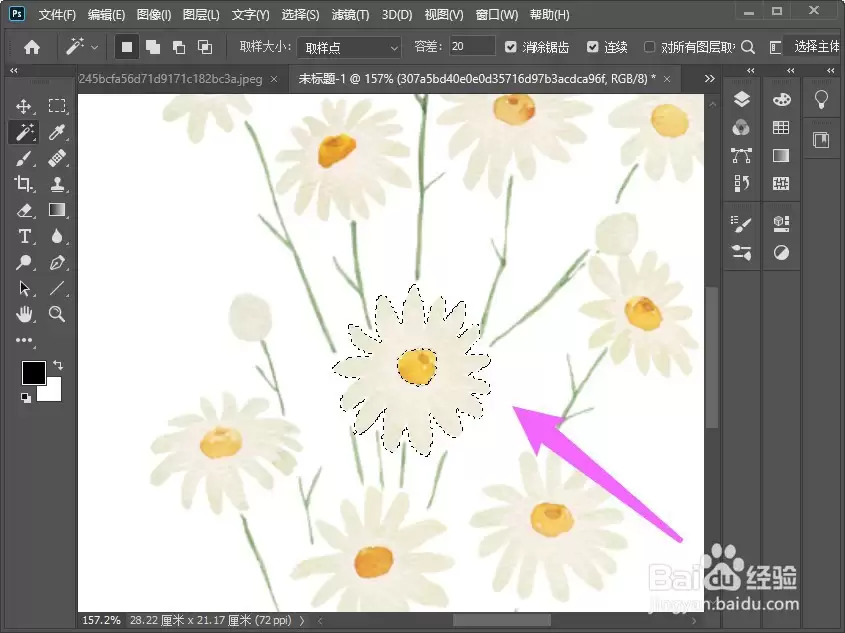Open the Gradients panel icon
845x633 pixels.
781,156
